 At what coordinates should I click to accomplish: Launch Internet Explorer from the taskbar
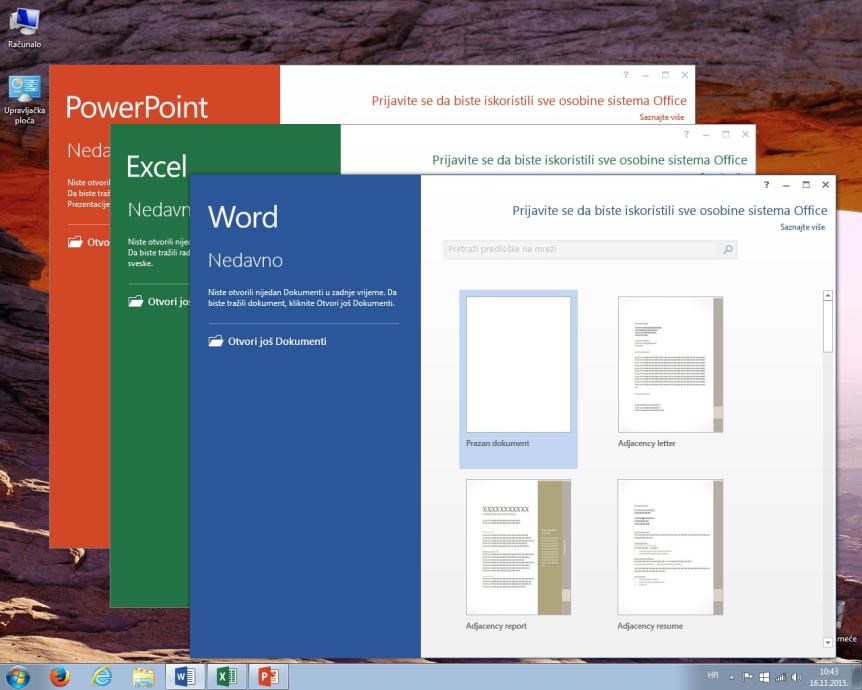pyautogui.click(x=102, y=677)
